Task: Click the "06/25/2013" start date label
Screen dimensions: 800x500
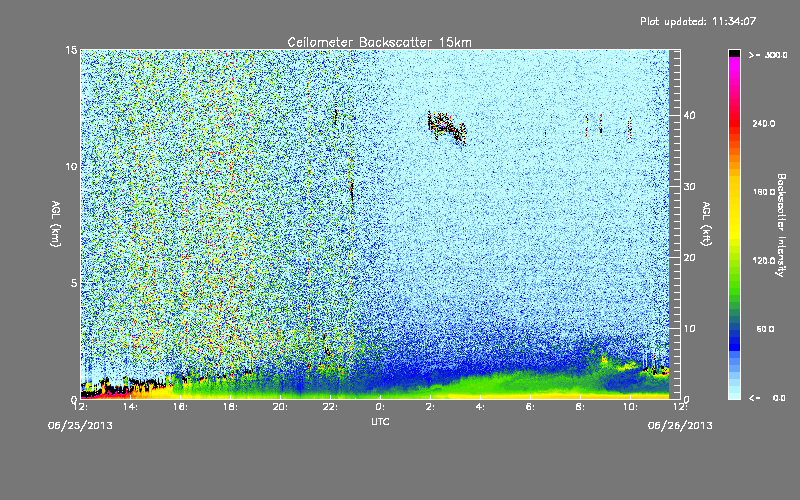Action: click(80, 426)
